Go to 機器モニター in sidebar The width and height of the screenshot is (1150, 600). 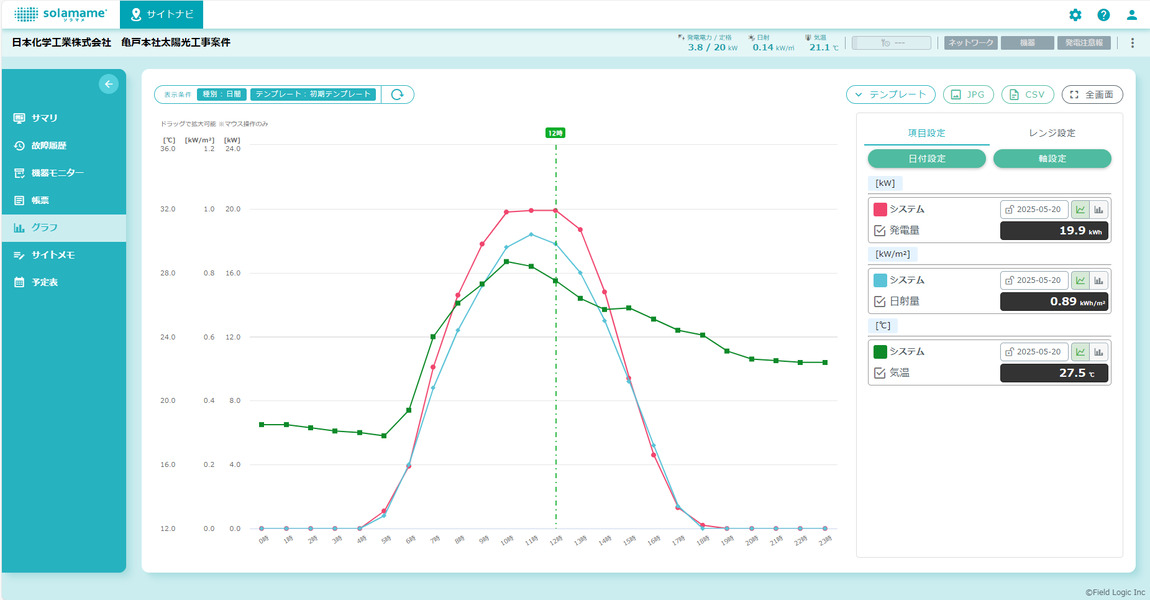[x=57, y=173]
